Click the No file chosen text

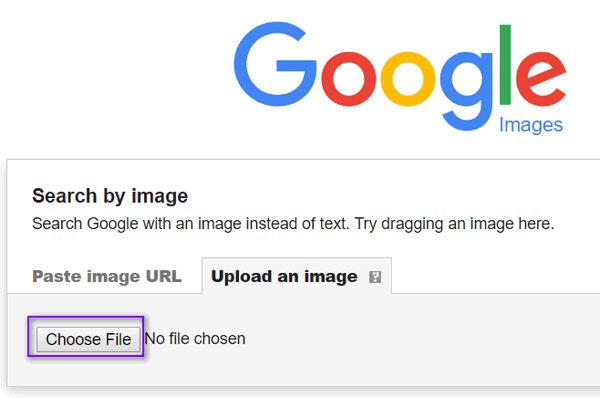coord(195,339)
